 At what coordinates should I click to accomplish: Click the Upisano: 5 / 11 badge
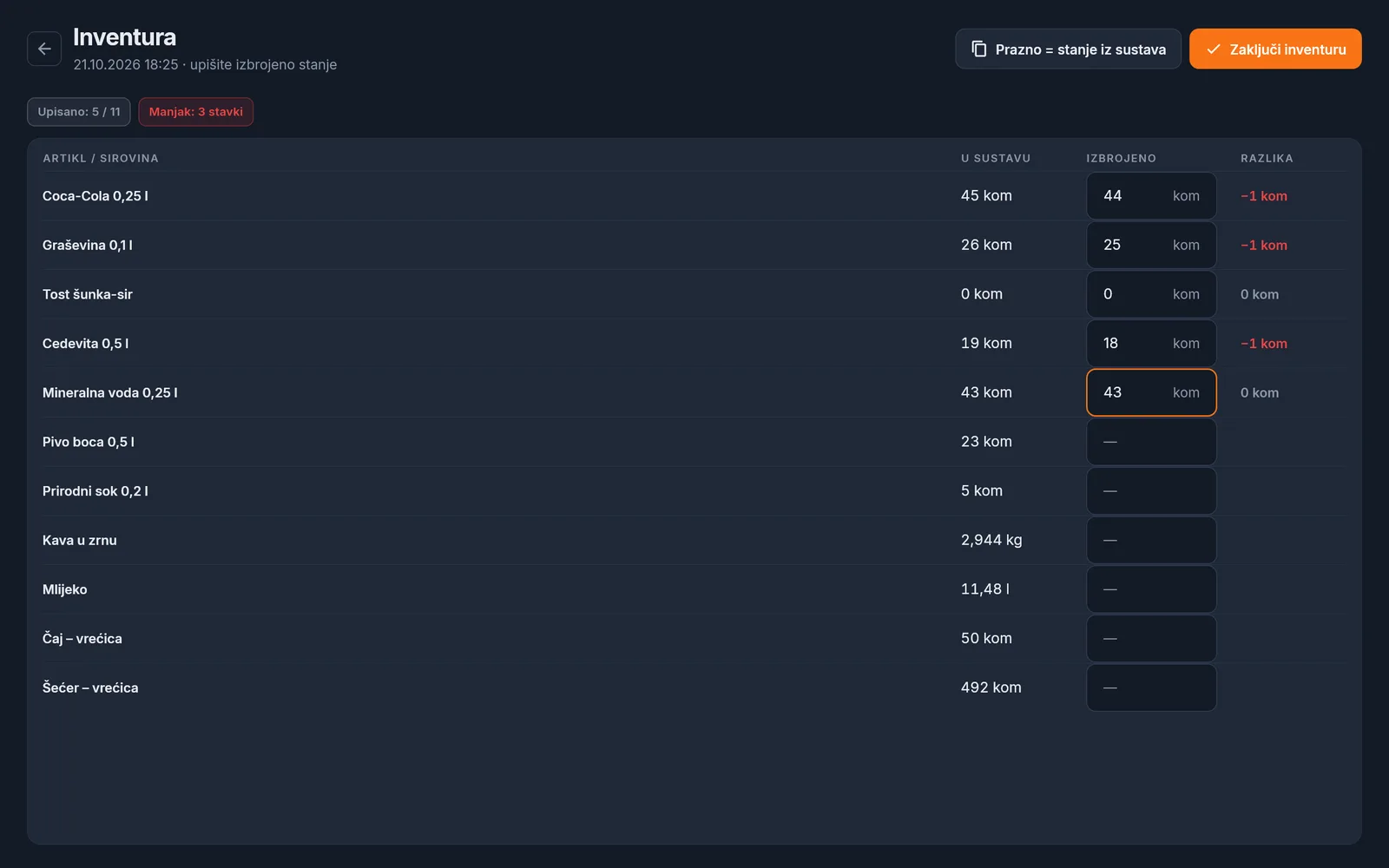79,112
